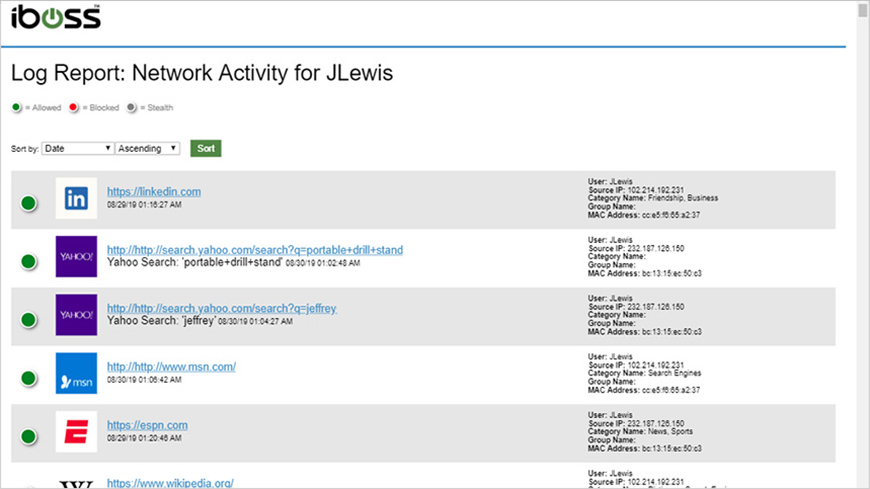Open the Date sort-by dropdown

78,148
